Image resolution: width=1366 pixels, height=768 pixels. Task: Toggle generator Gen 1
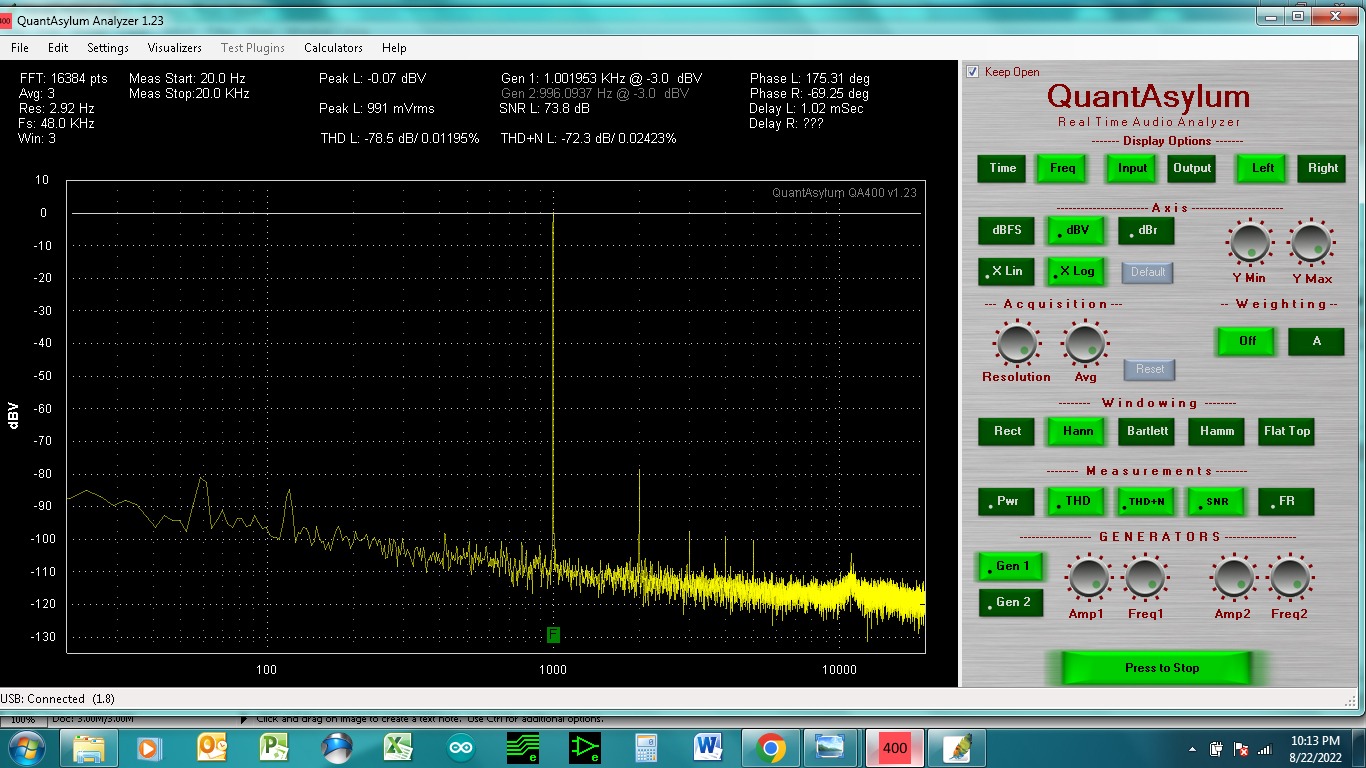click(1011, 566)
